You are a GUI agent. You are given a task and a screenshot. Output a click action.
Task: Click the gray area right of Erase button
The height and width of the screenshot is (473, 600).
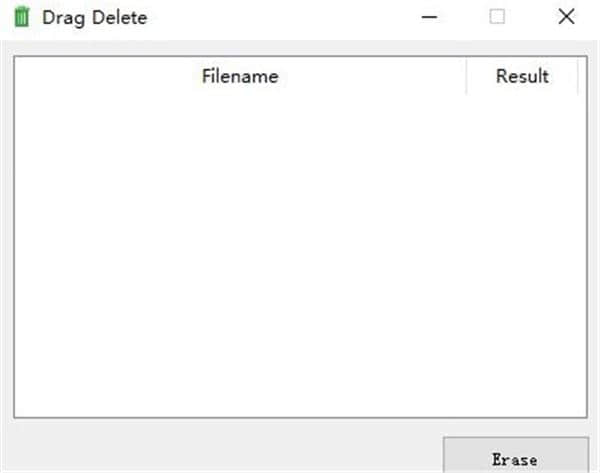594,455
